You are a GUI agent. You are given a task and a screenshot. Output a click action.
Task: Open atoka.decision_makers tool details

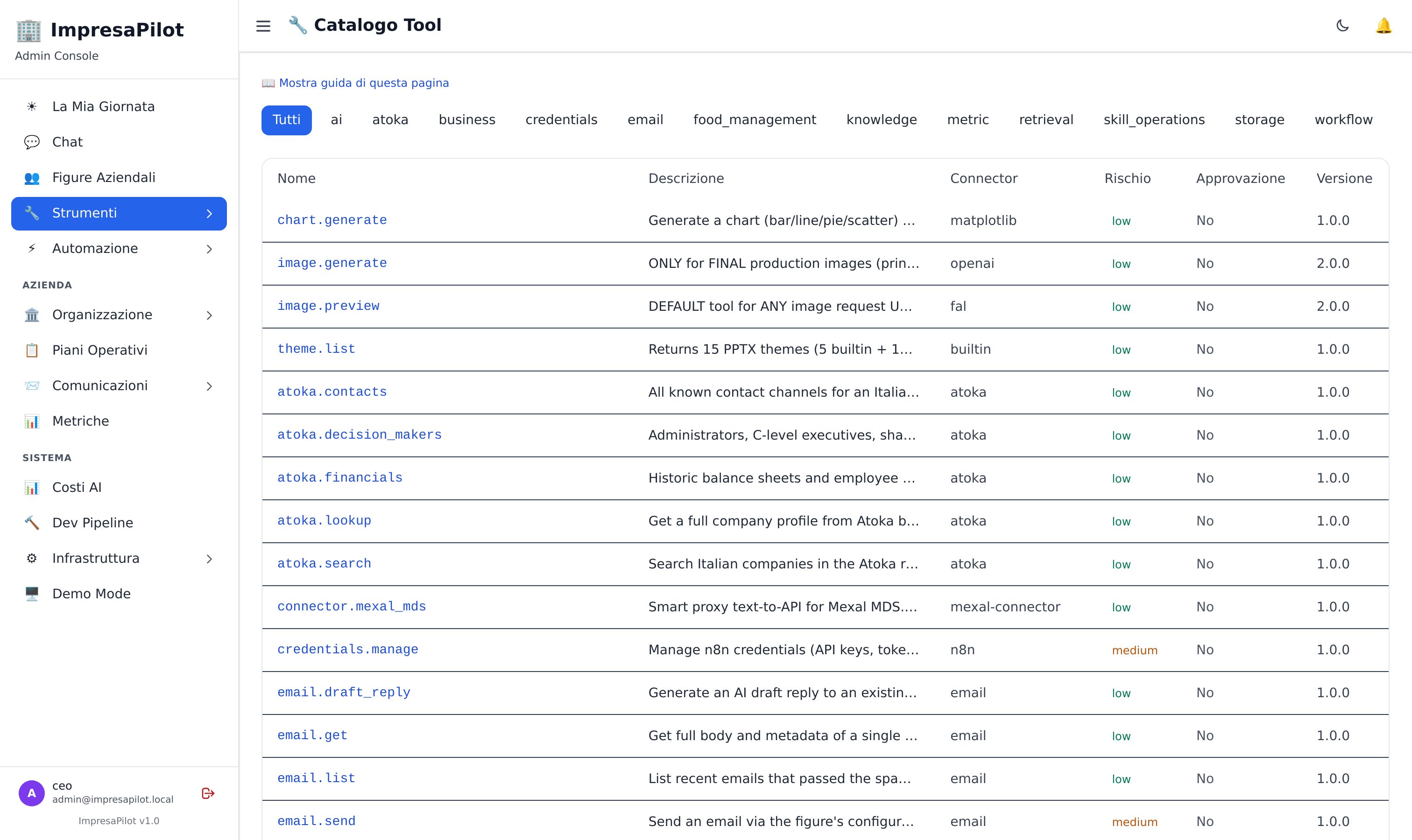360,435
